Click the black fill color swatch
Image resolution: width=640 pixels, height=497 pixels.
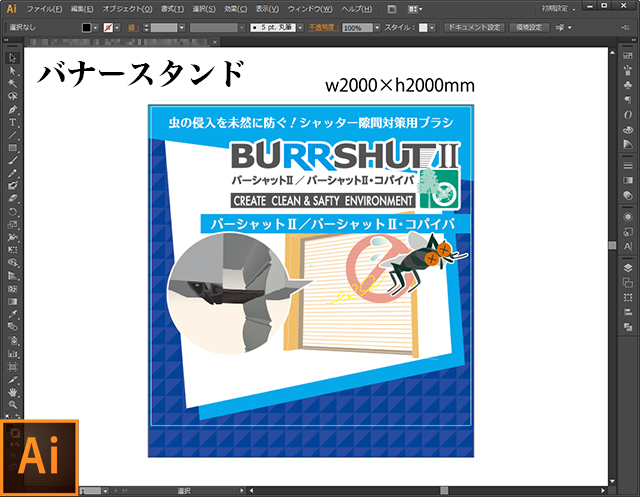(87, 28)
